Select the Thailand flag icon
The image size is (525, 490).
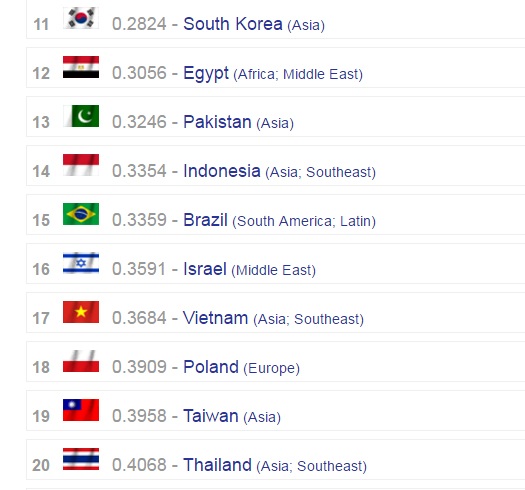(x=81, y=459)
